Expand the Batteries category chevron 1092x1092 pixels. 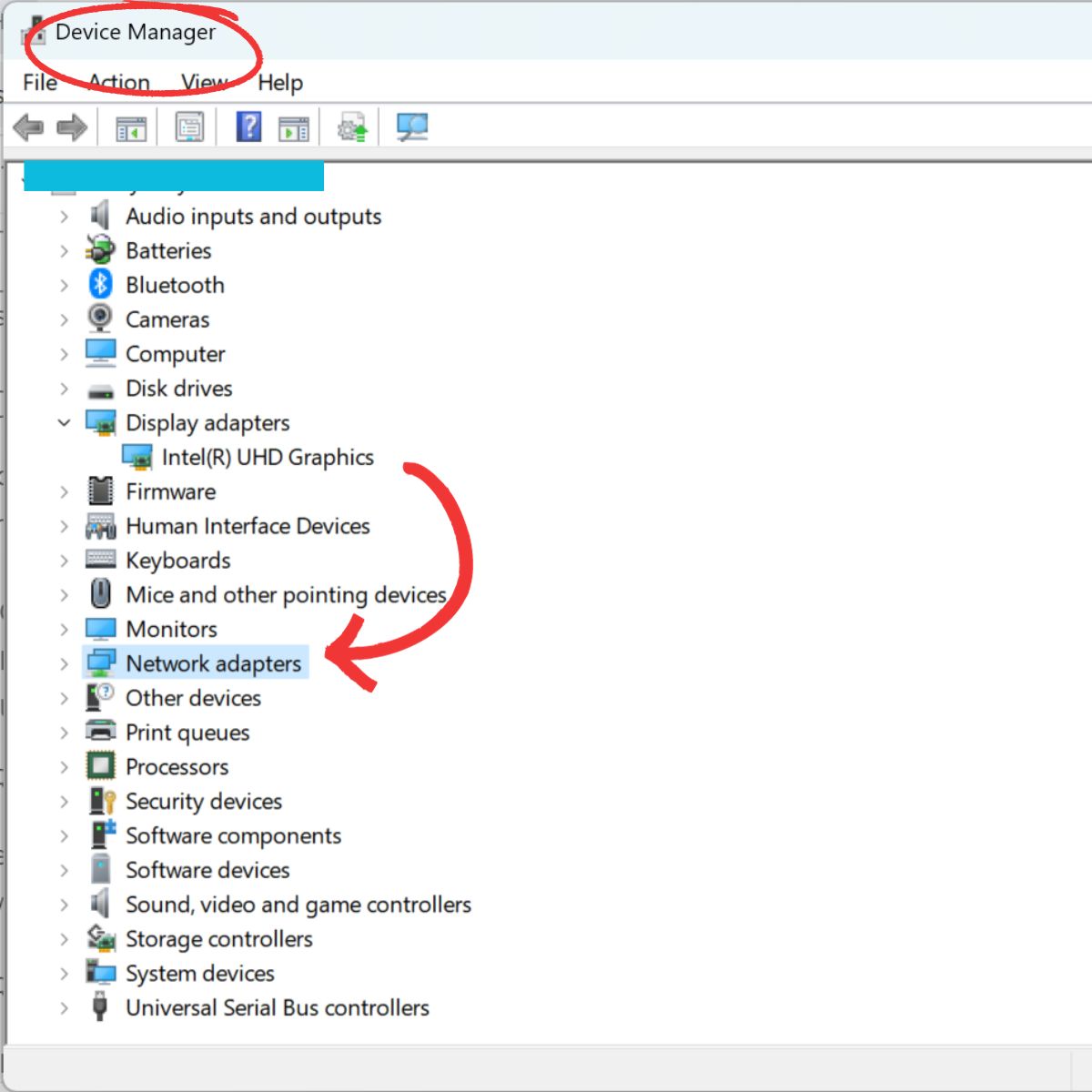pyautogui.click(x=64, y=251)
